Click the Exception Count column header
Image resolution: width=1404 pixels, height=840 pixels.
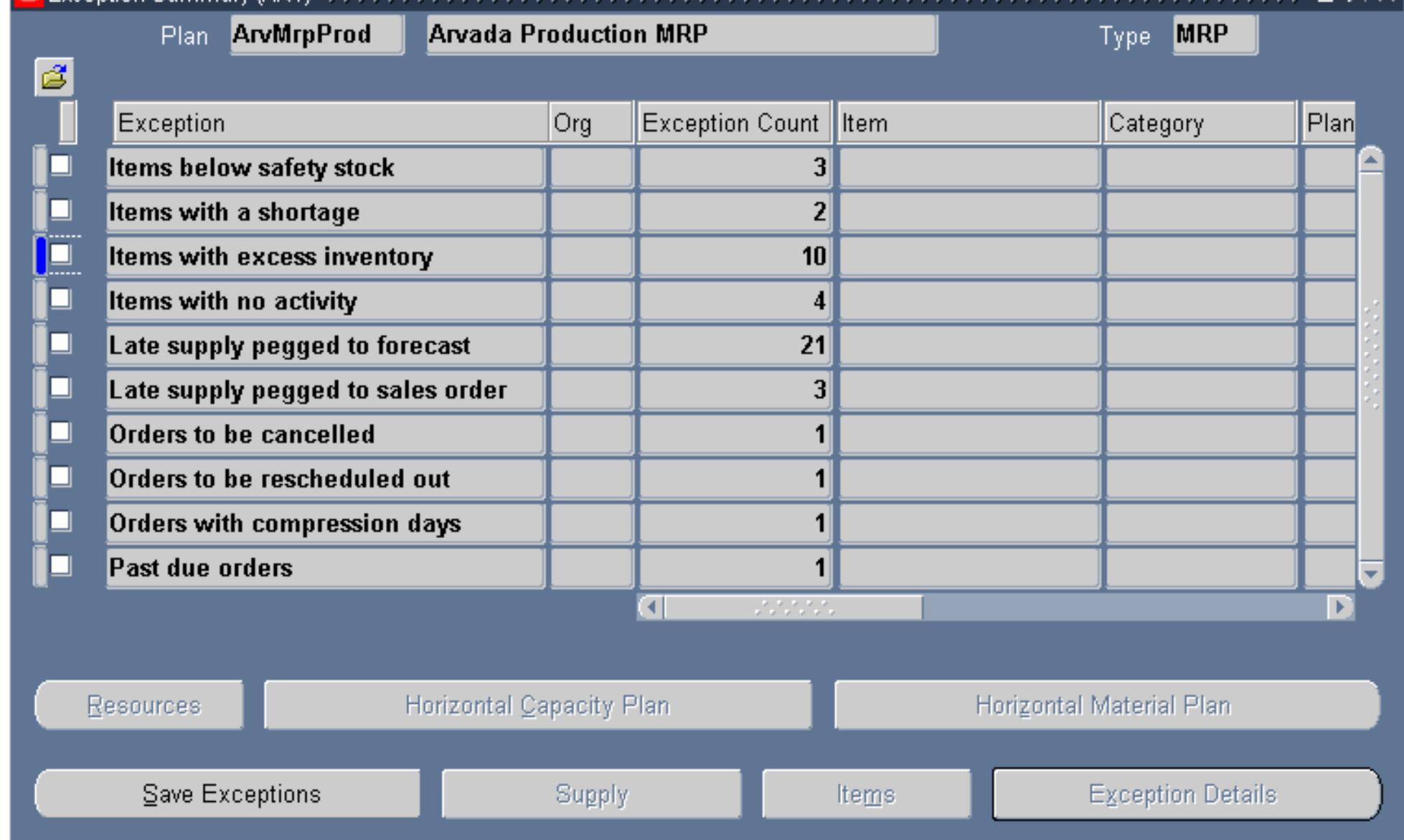733,123
